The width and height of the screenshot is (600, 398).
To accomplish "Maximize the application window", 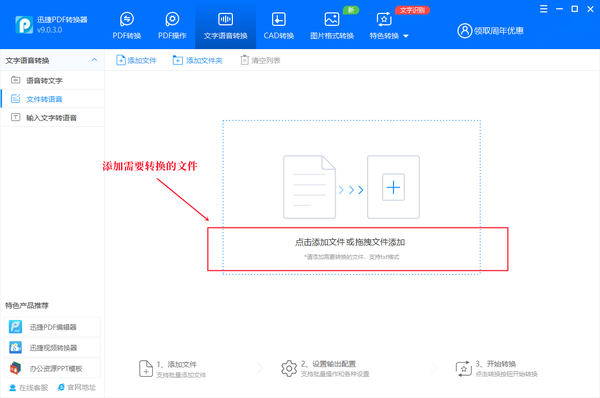I will [574, 9].
